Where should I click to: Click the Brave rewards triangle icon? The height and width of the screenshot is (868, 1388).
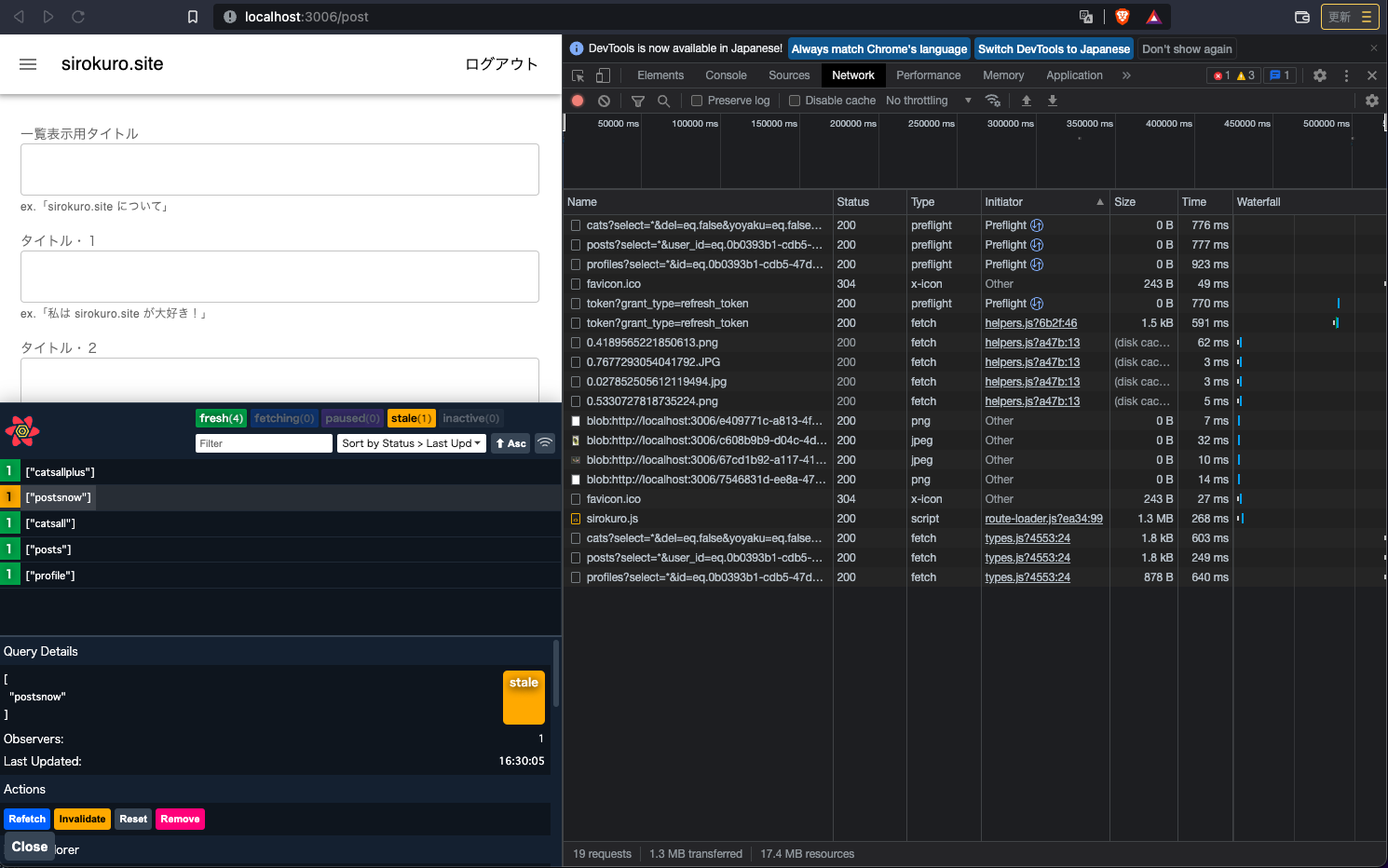(1153, 17)
